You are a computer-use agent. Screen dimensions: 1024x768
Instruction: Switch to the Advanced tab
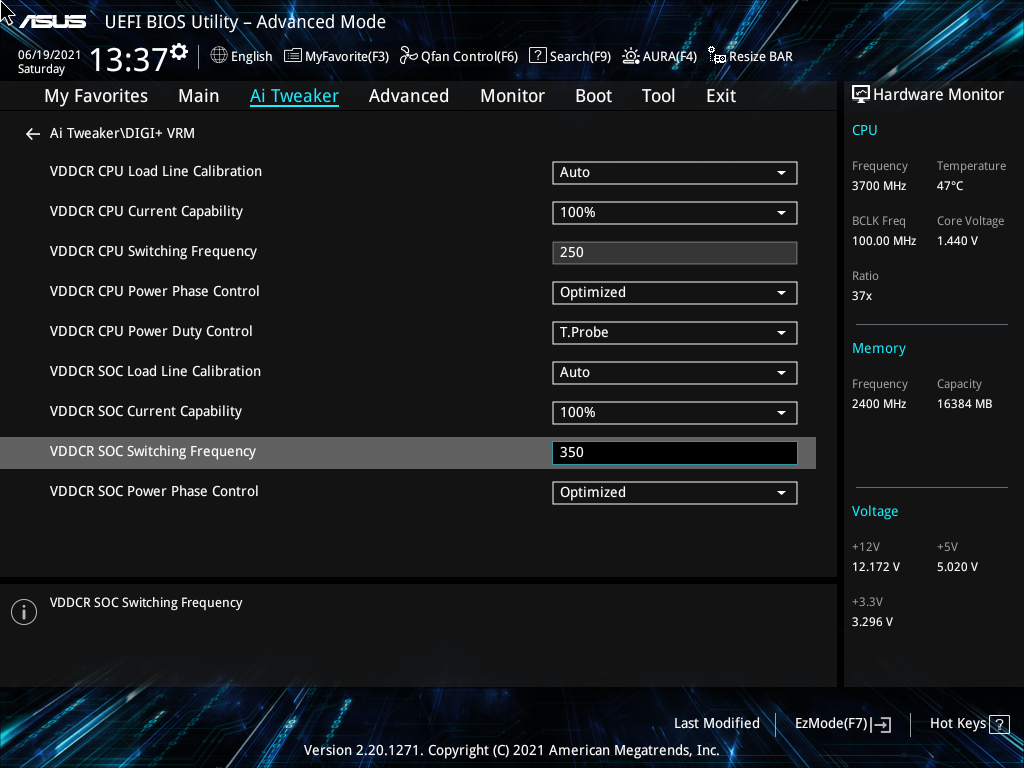click(x=409, y=96)
